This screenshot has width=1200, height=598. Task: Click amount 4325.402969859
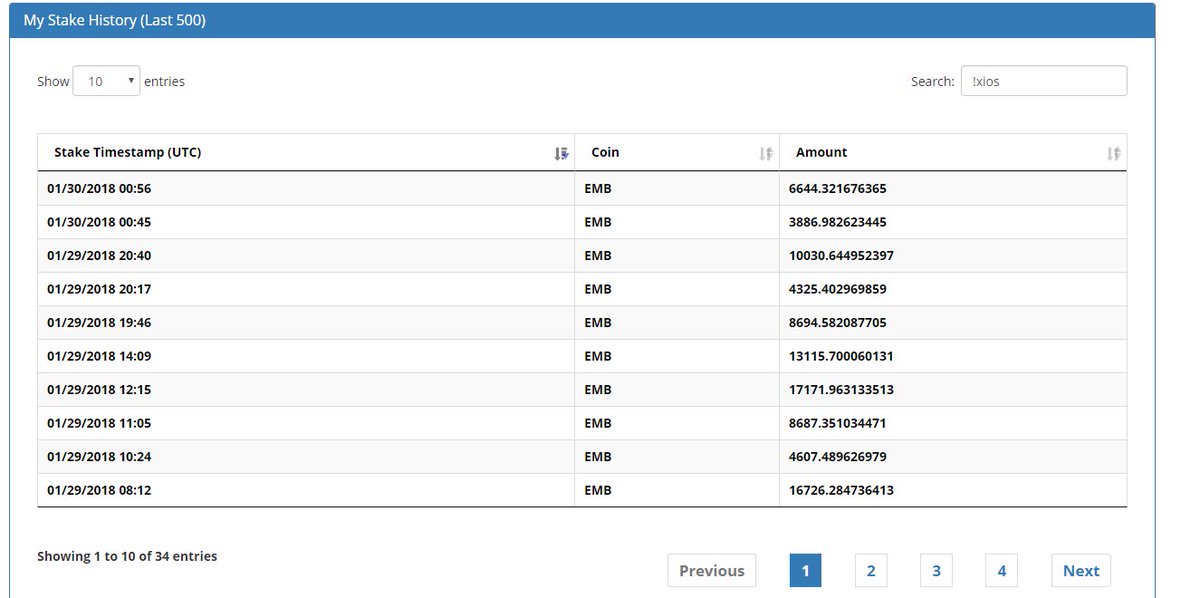(837, 289)
